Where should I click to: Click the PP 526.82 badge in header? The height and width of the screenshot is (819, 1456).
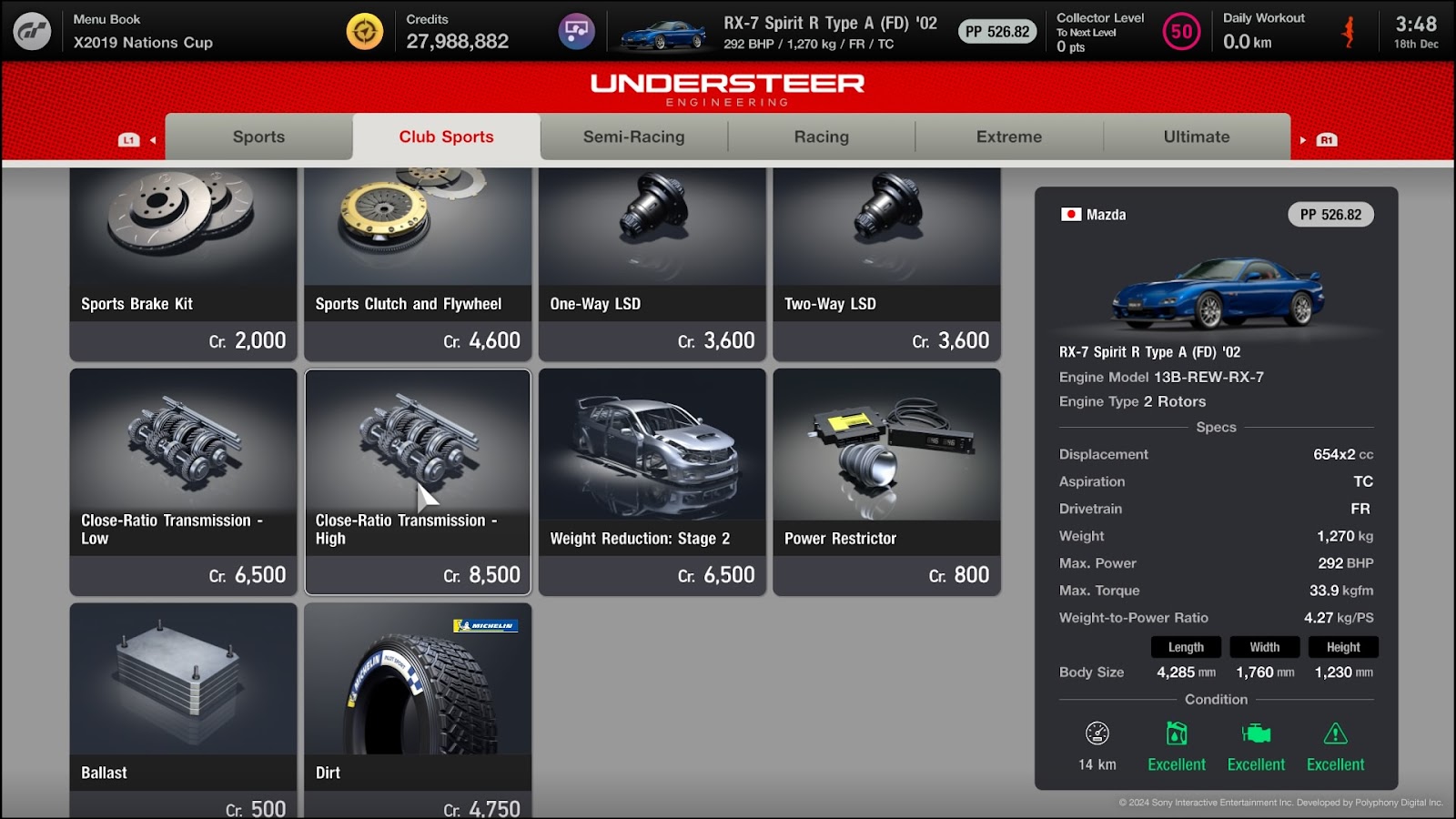coord(997,32)
